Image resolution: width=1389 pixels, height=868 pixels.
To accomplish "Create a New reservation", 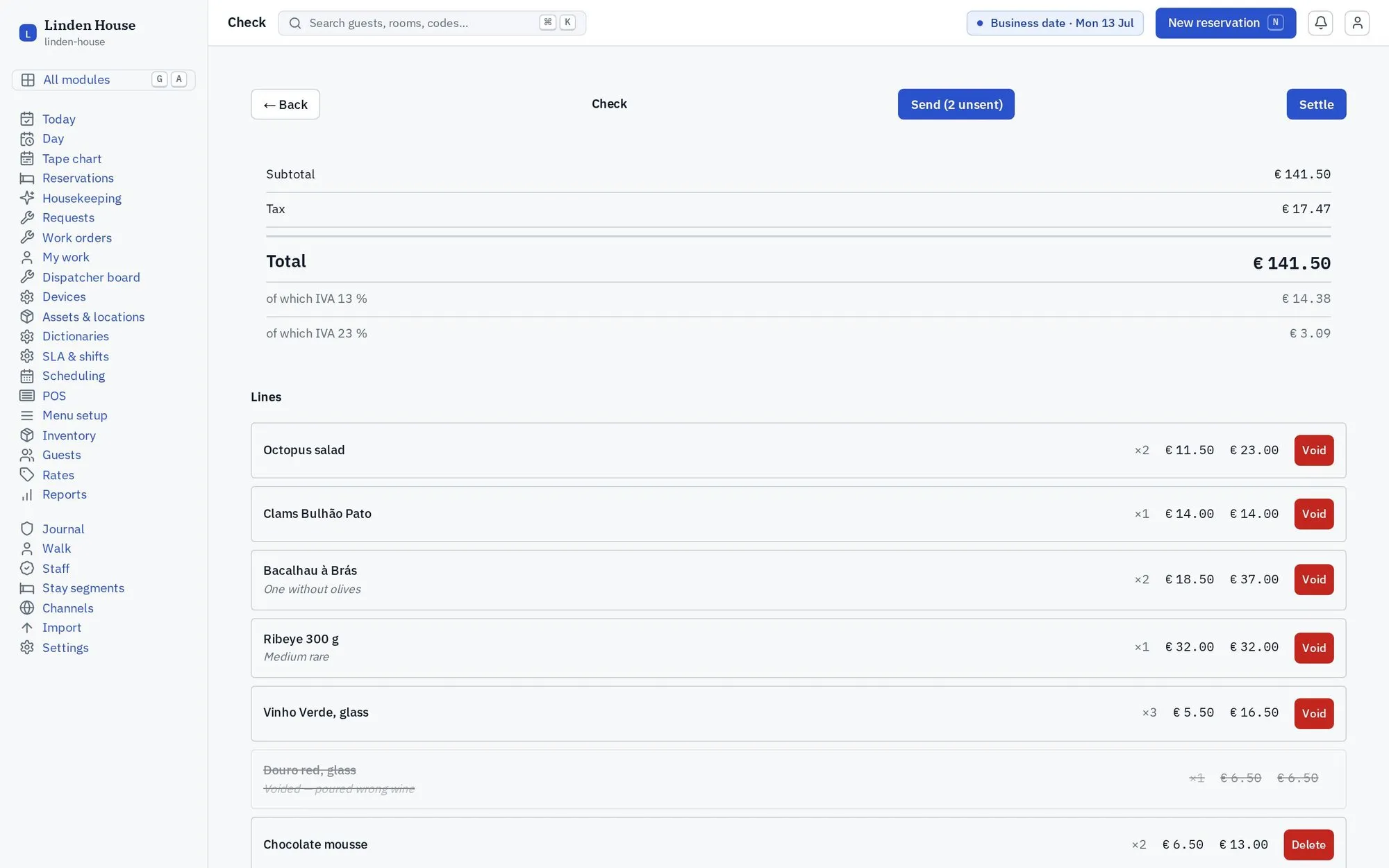I will pos(1226,23).
